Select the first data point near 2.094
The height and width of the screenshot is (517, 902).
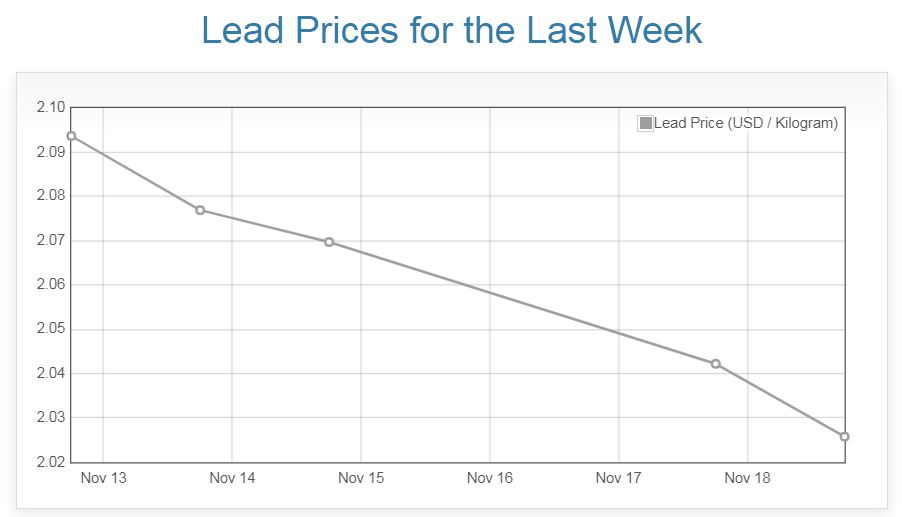point(71,136)
